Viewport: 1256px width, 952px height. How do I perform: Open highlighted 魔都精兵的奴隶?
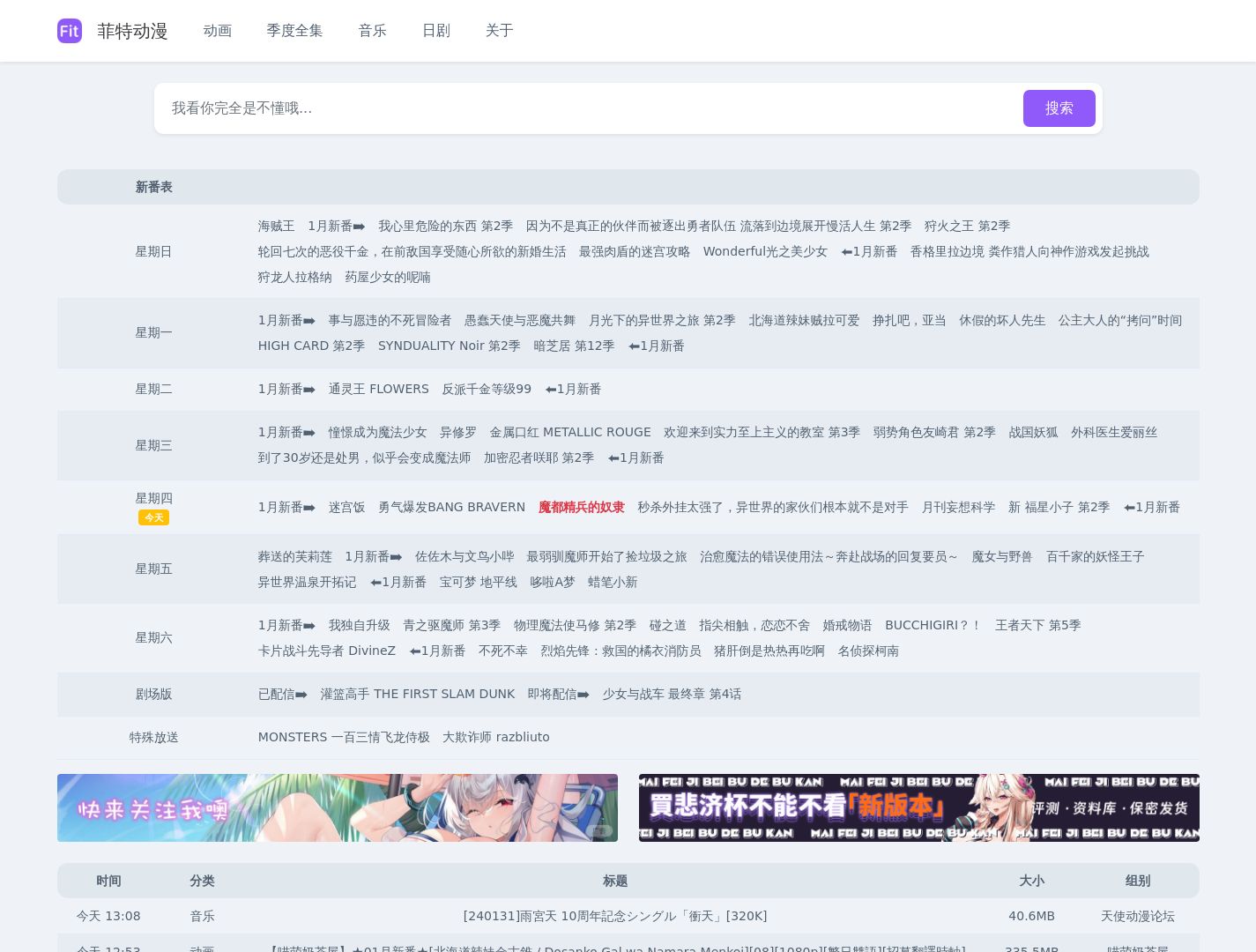[581, 508]
